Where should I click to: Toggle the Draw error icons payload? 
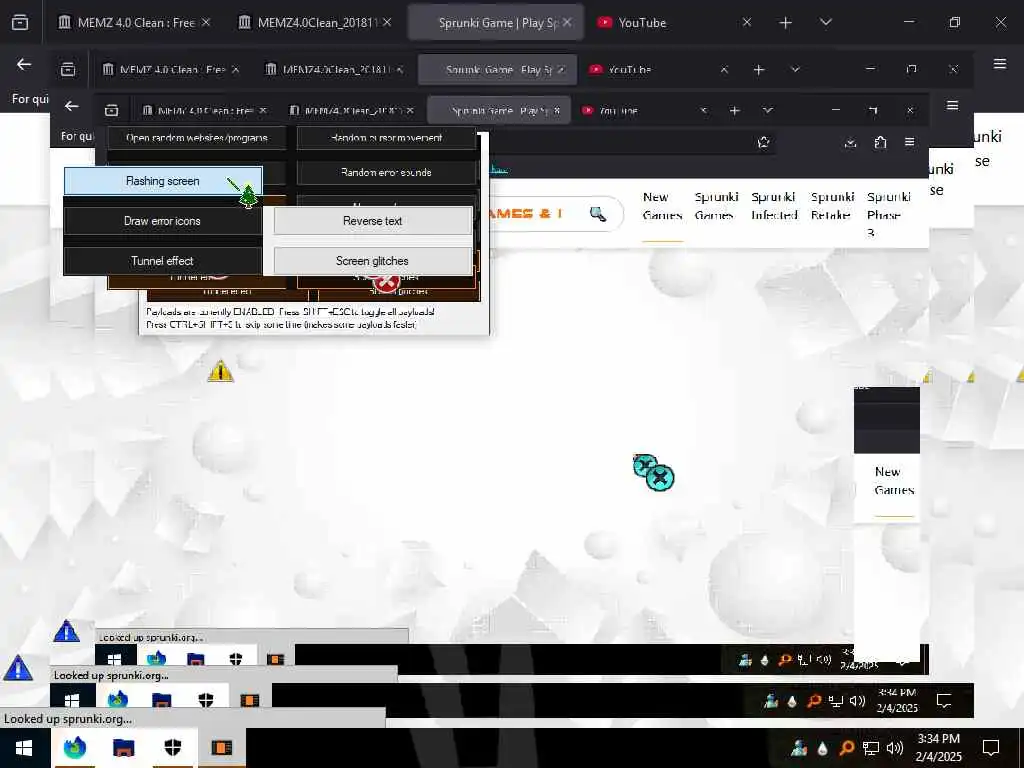[163, 221]
